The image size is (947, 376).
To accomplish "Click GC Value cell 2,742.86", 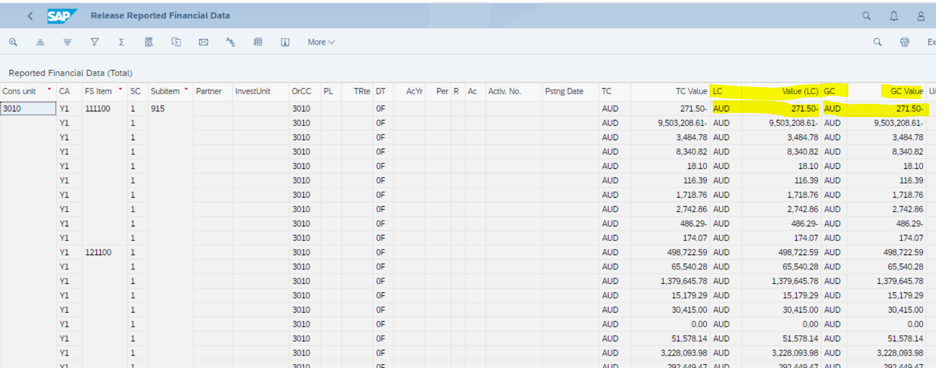I will (x=886, y=209).
